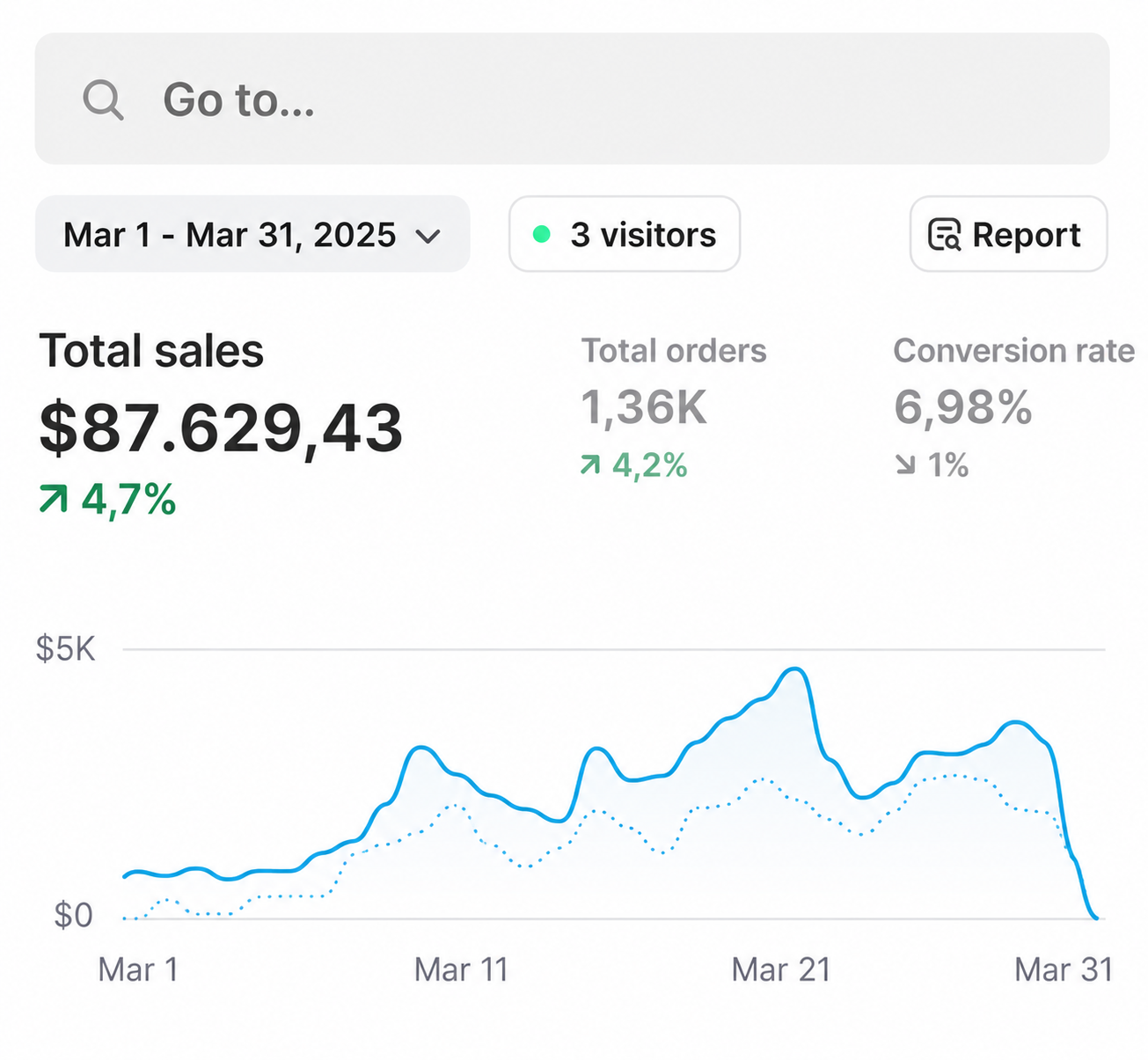Select the Total orders metric
Screen dimensions: 1148x1060
click(674, 351)
